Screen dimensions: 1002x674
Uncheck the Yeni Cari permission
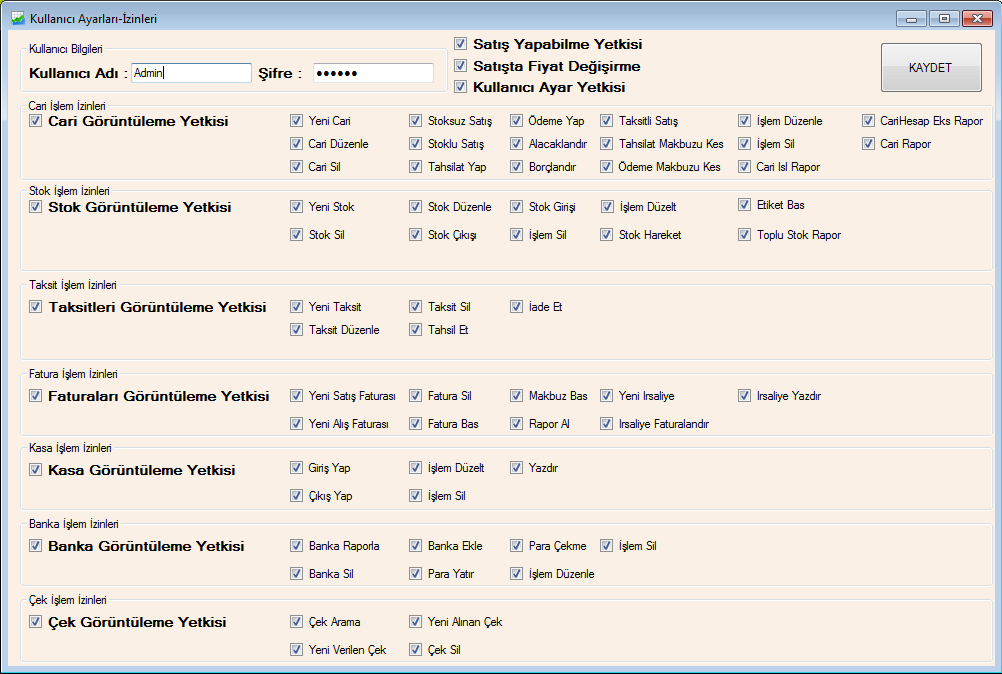pyautogui.click(x=297, y=121)
